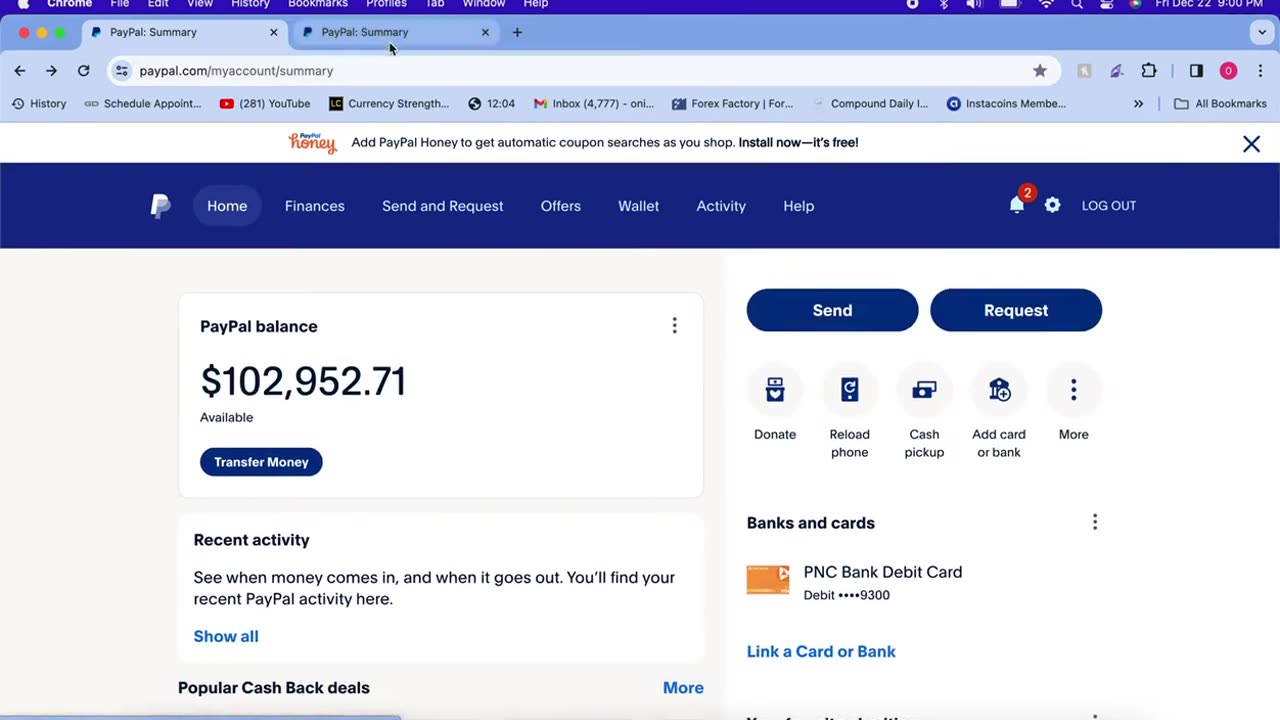
Task: Open the More quick actions icon
Action: coord(1073,390)
